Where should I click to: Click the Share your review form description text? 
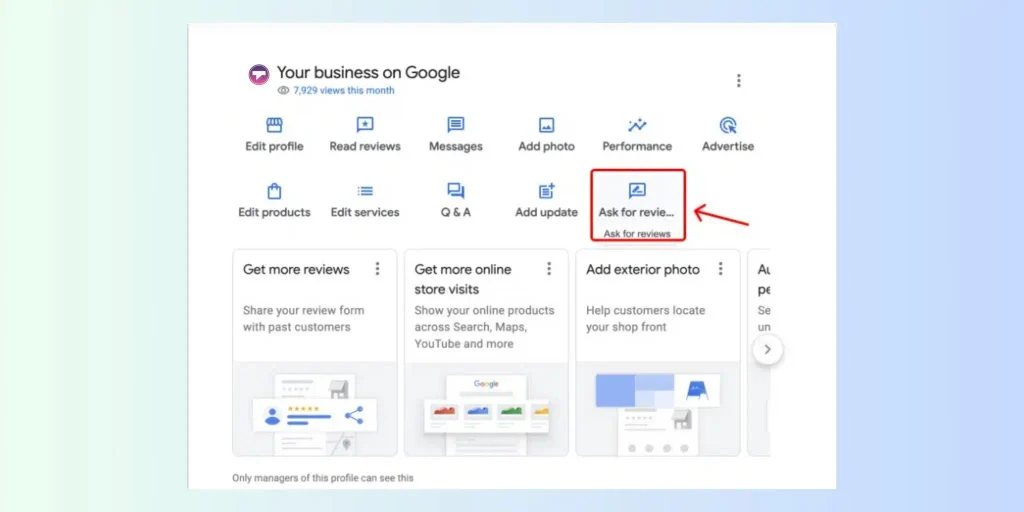click(x=304, y=319)
